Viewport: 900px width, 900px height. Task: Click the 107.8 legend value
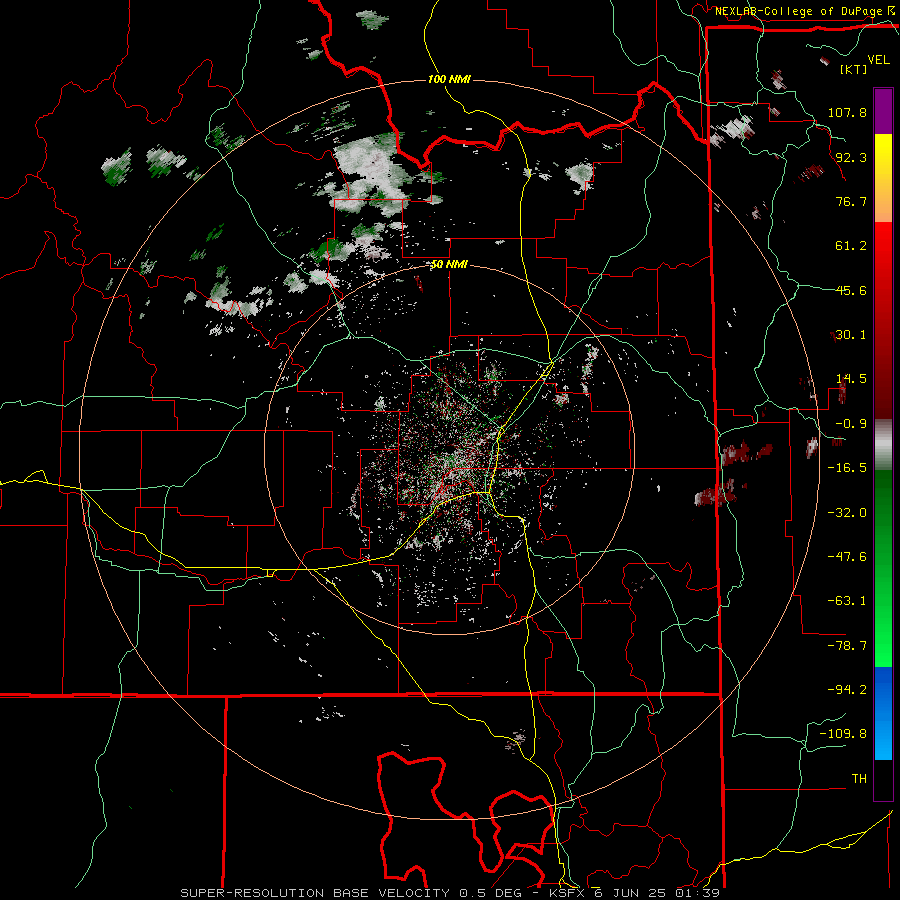click(847, 112)
